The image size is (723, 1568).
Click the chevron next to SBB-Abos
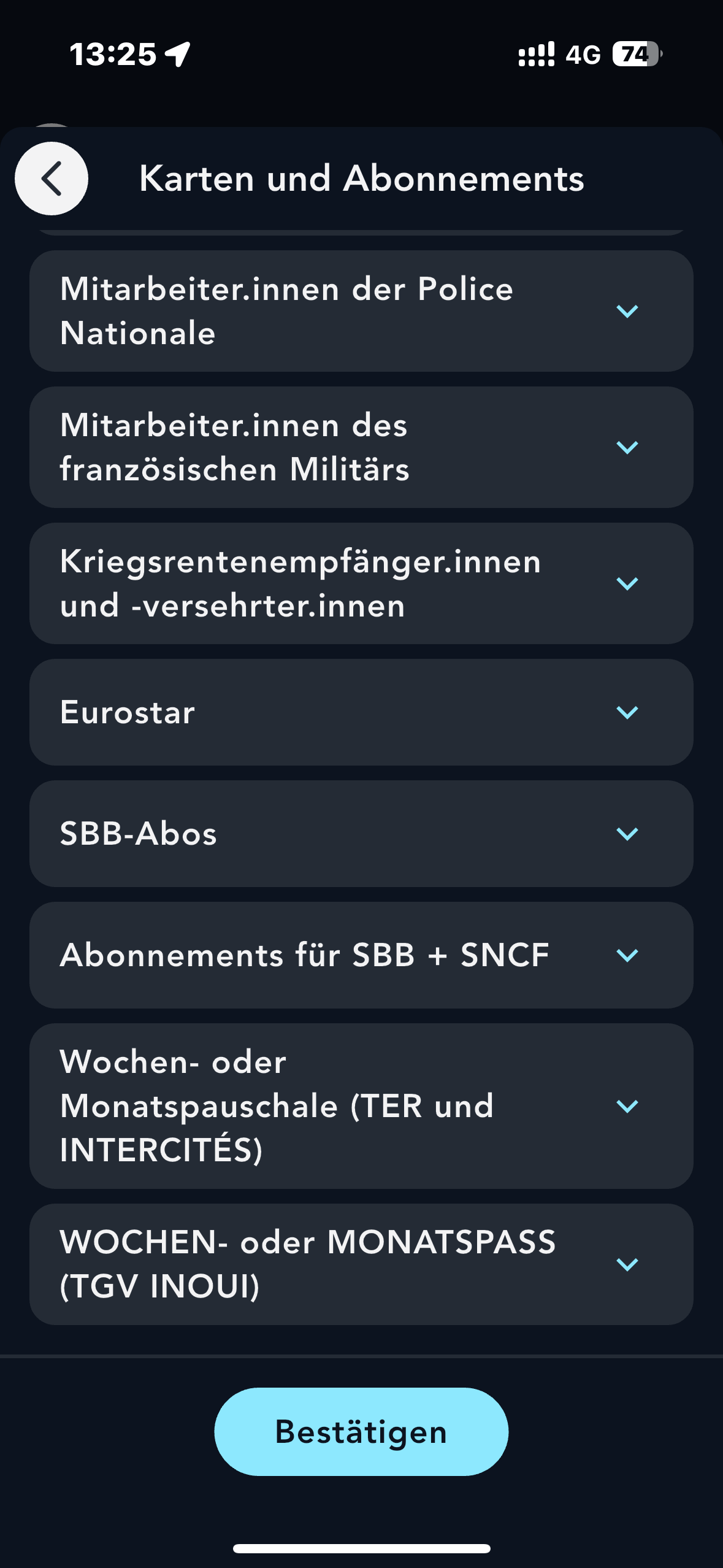coord(627,834)
